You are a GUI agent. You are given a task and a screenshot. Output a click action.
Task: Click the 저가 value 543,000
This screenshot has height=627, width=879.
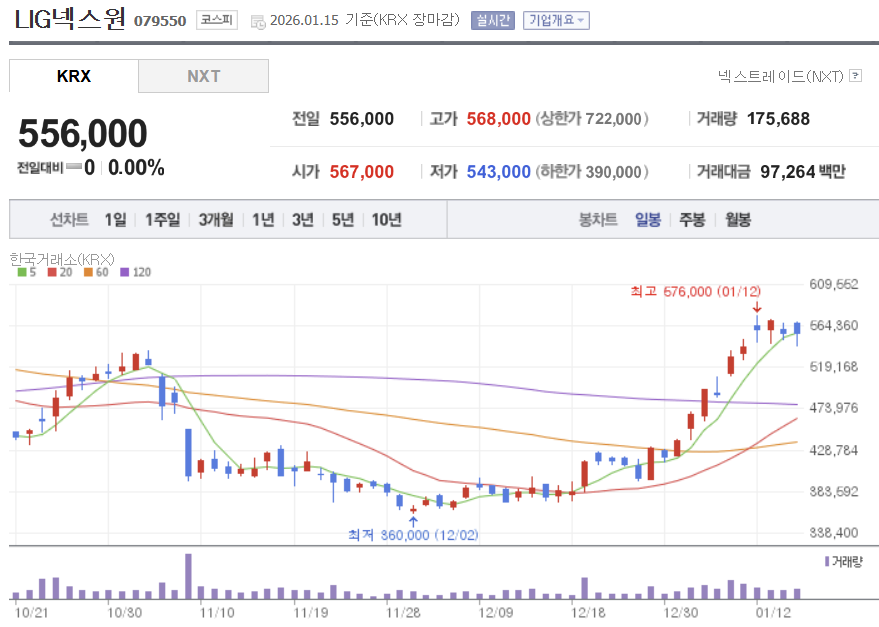click(498, 171)
